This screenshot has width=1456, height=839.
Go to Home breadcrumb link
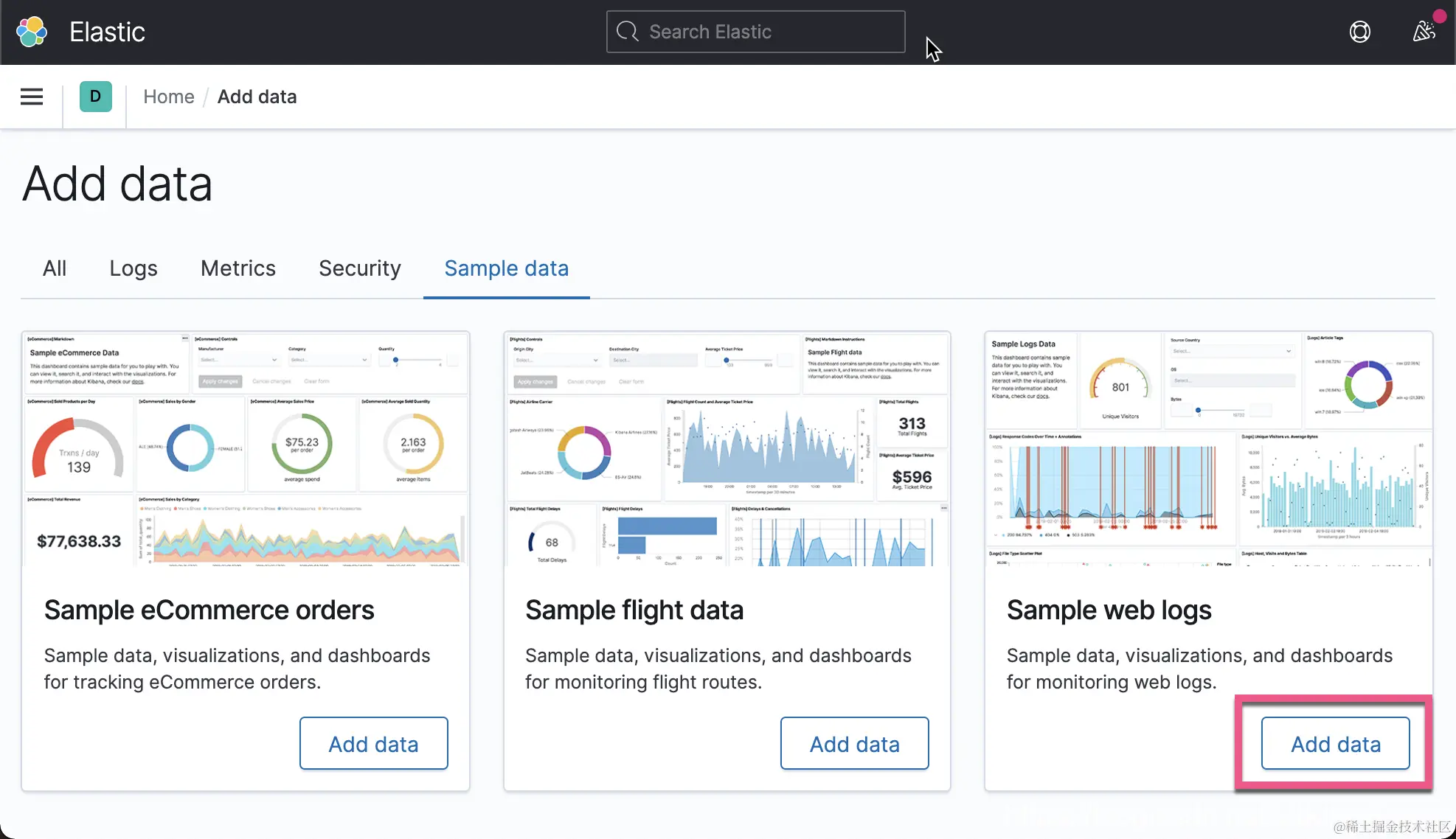pyautogui.click(x=168, y=97)
